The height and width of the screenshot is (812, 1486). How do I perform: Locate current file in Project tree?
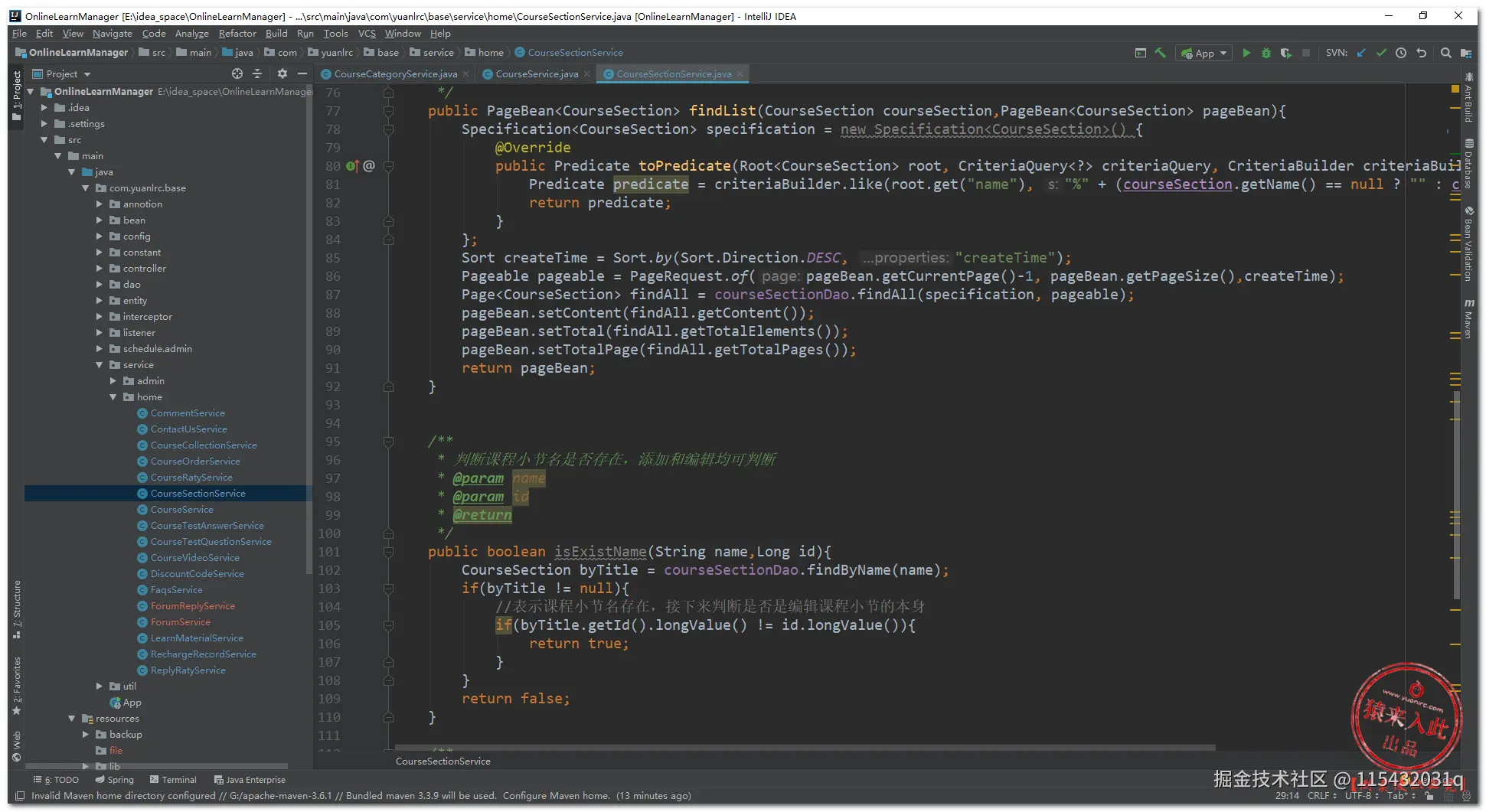coord(237,73)
